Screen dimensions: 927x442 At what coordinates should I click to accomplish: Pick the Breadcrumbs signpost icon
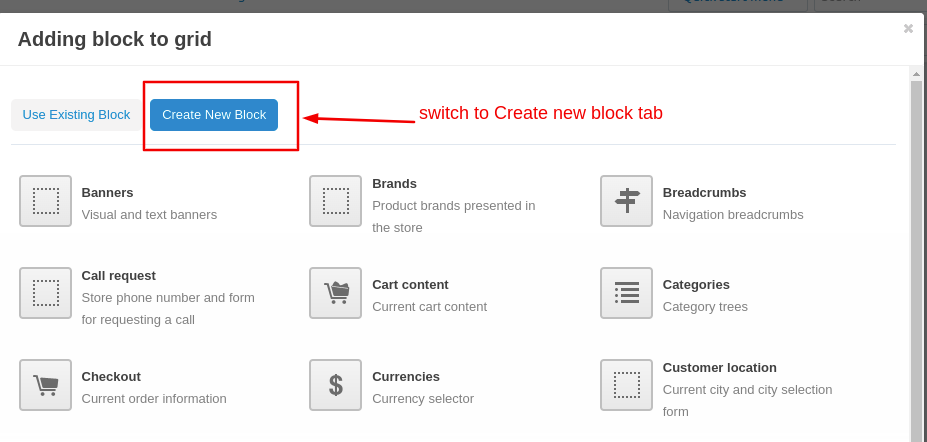626,201
